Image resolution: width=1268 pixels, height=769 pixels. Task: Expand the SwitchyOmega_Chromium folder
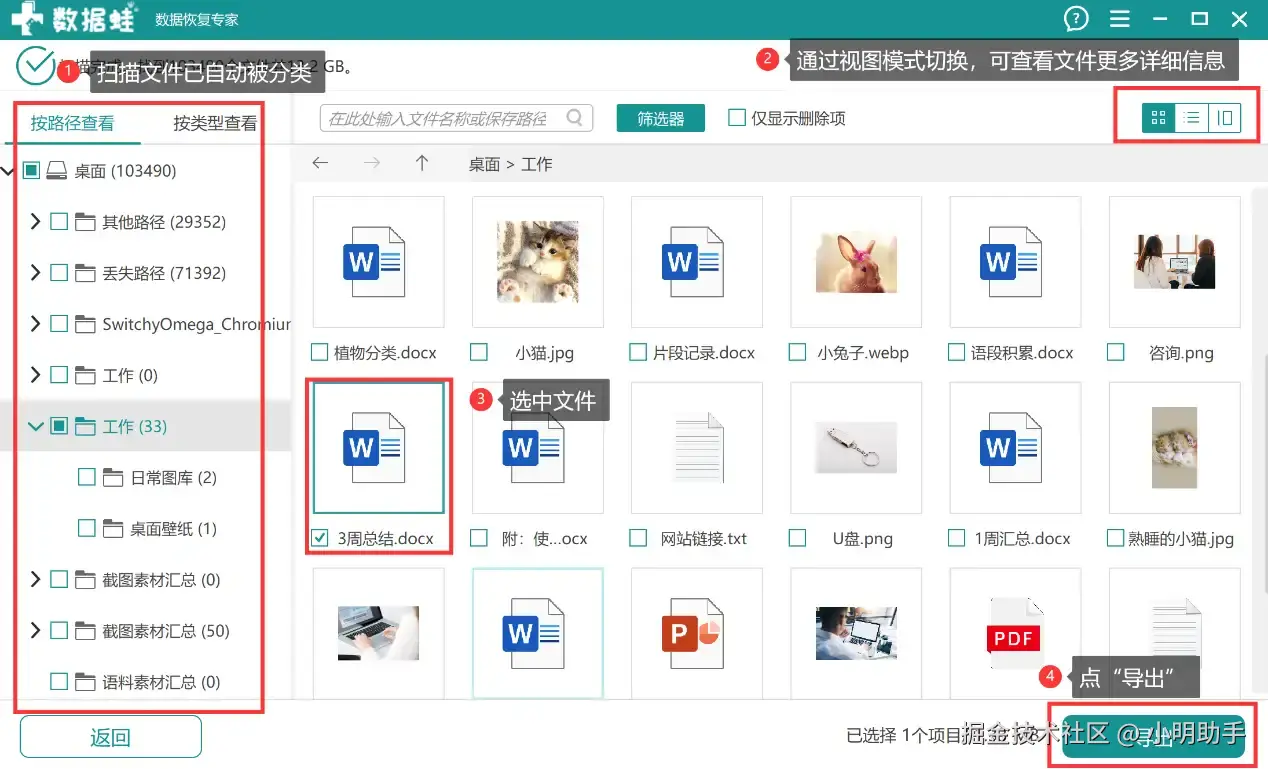tap(36, 324)
